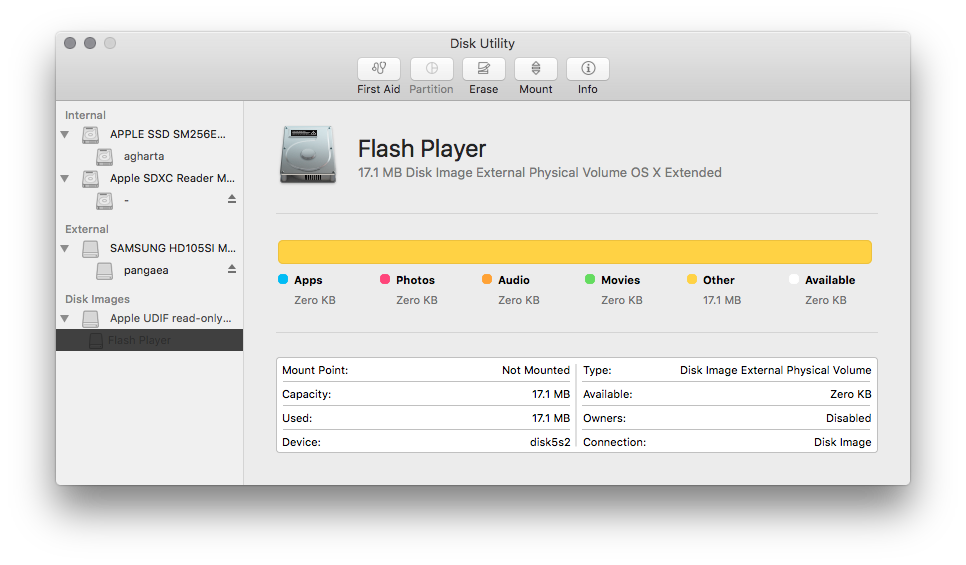Image resolution: width=966 pixels, height=565 pixels.
Task: Click the Type 'Disk Image External Physical Volume' value
Action: click(x=776, y=370)
